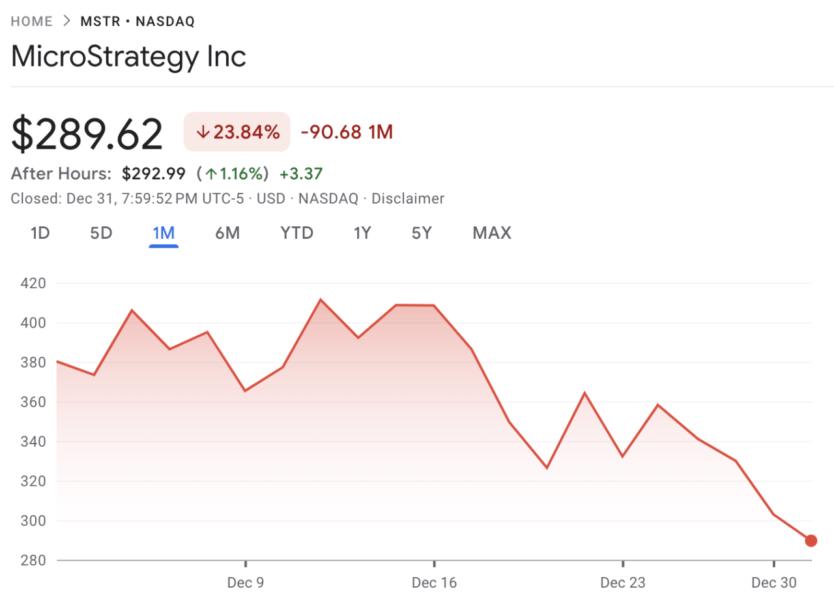
Task: Select the 1M range tab
Action: pos(164,233)
